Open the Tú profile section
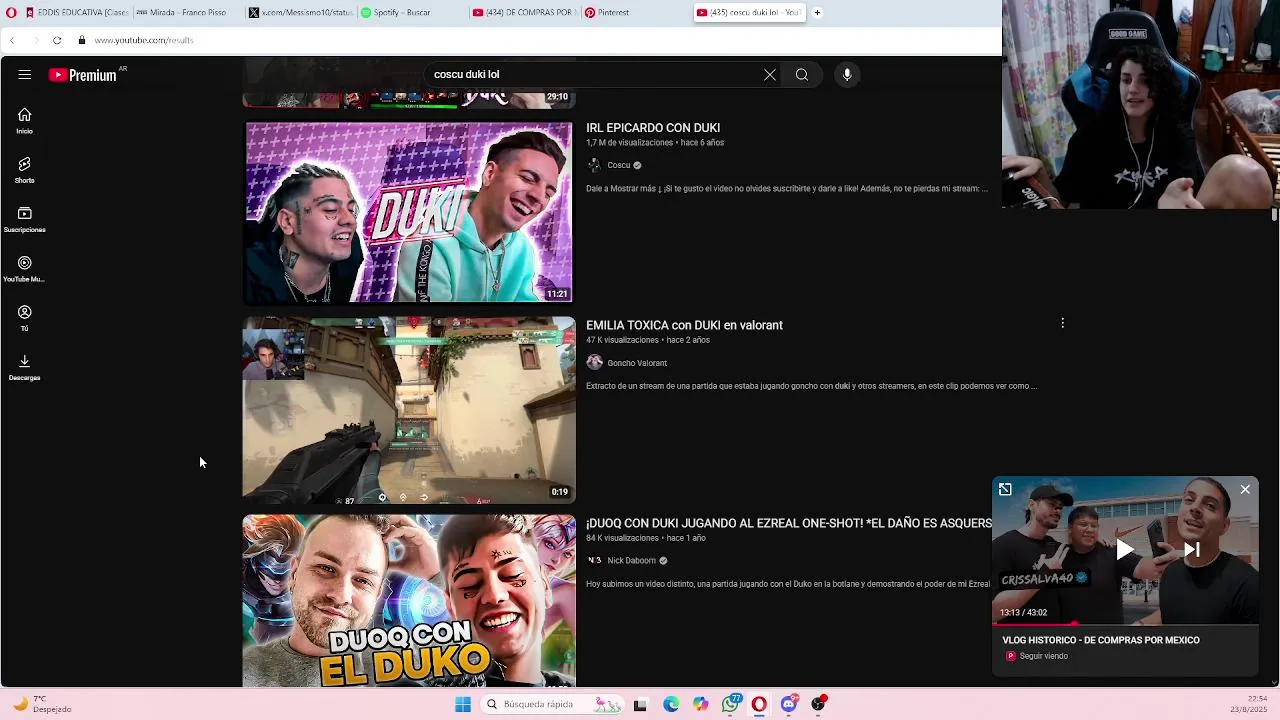Image resolution: width=1280 pixels, height=720 pixels. [x=25, y=318]
